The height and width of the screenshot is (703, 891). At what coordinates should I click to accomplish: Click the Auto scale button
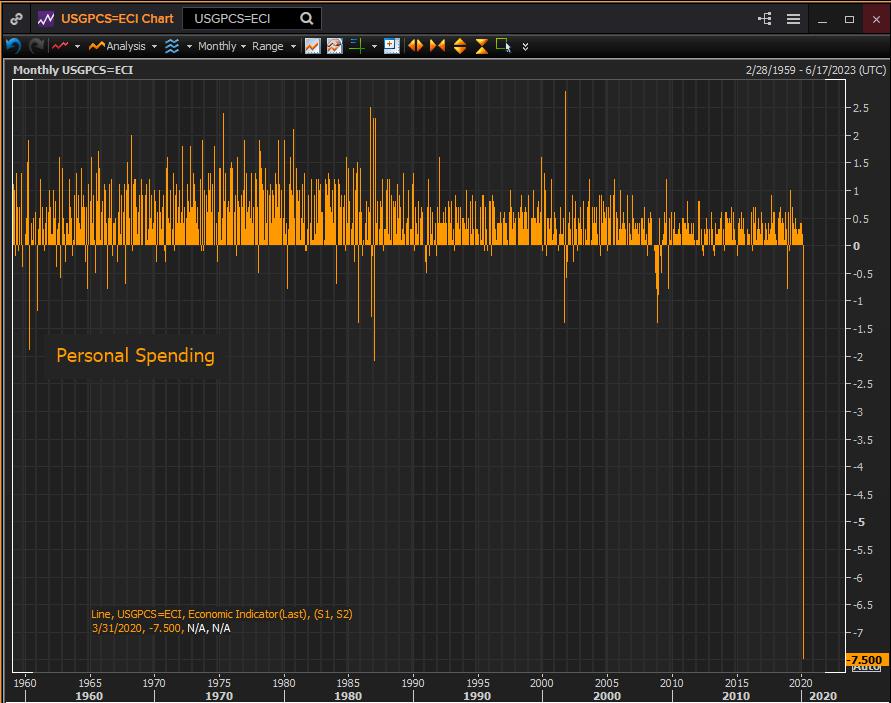tap(867, 668)
